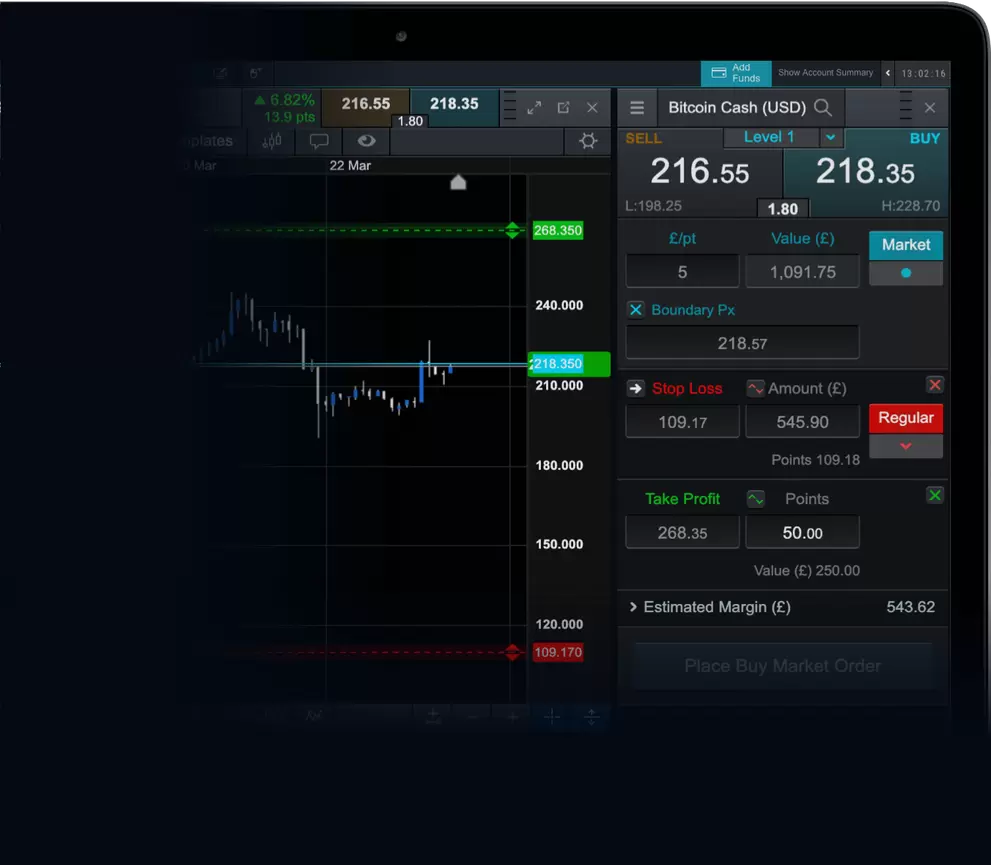Click the chart comment speech bubble icon
Image resolution: width=991 pixels, height=865 pixels.
tap(319, 142)
